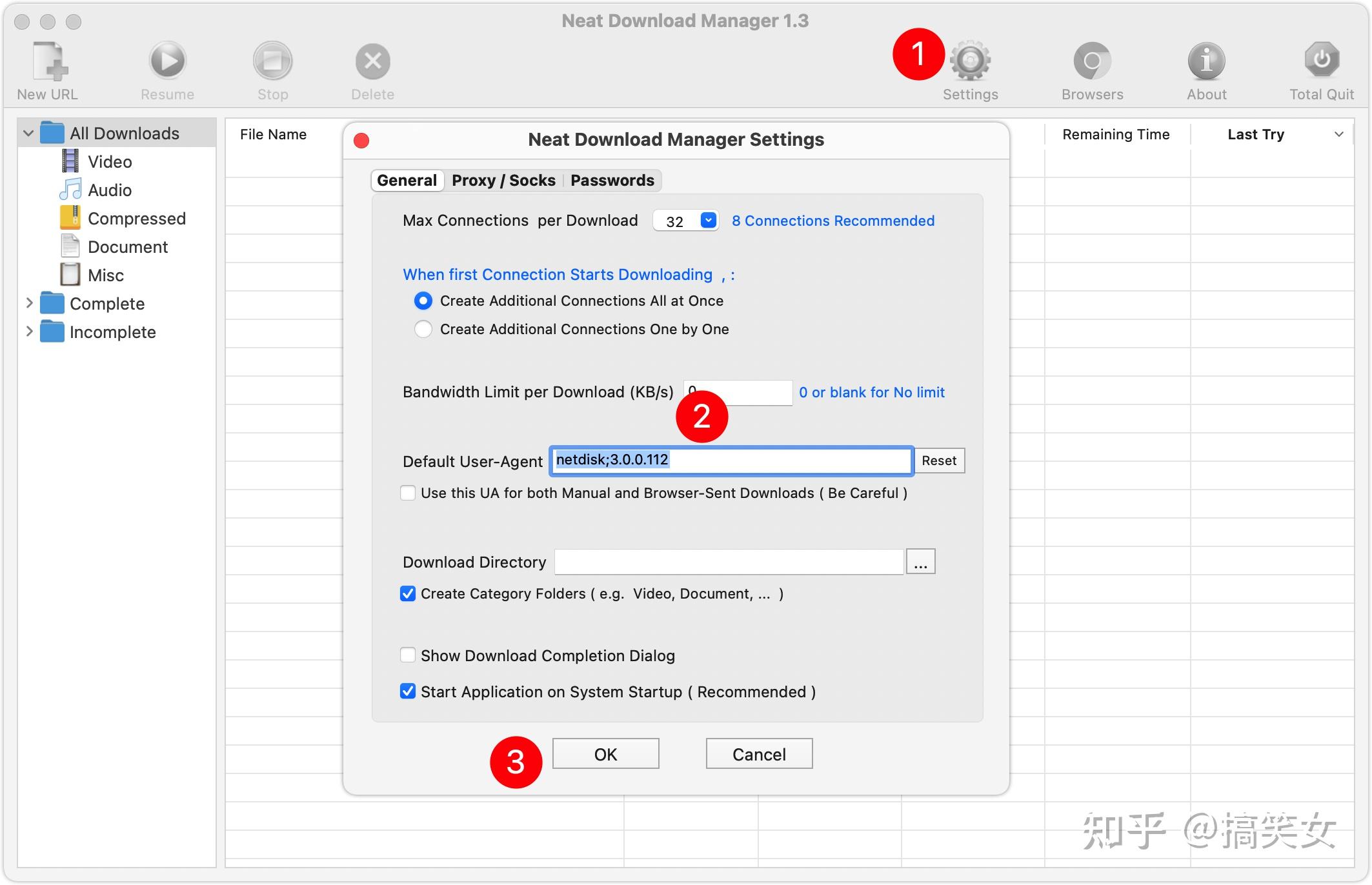
Task: Click the New URL toolbar icon
Action: coord(49,63)
